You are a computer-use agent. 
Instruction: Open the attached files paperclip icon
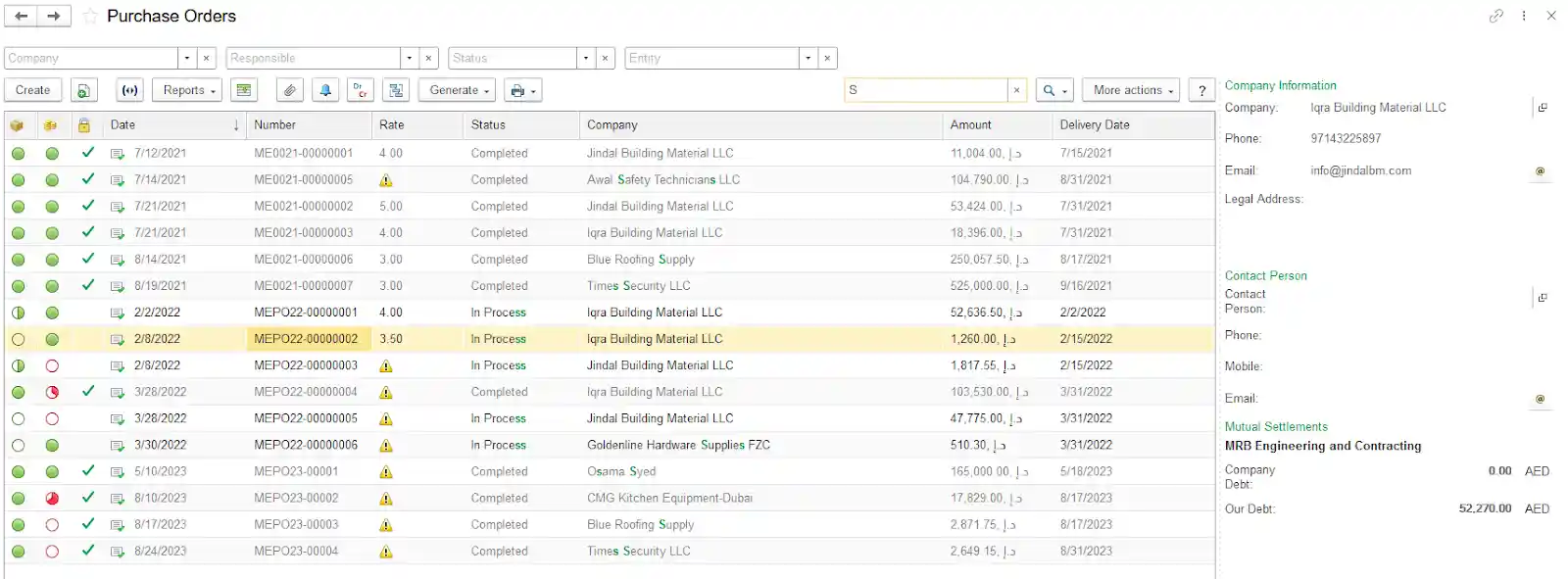click(289, 90)
